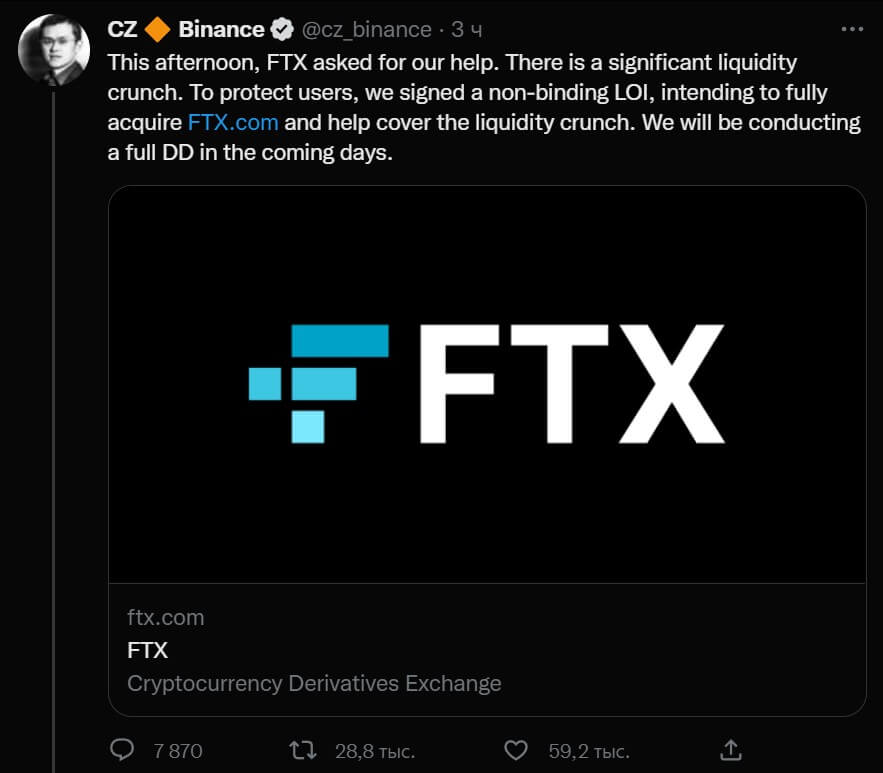Click the three-dot more options icon
The width and height of the screenshot is (883, 773).
point(851,30)
